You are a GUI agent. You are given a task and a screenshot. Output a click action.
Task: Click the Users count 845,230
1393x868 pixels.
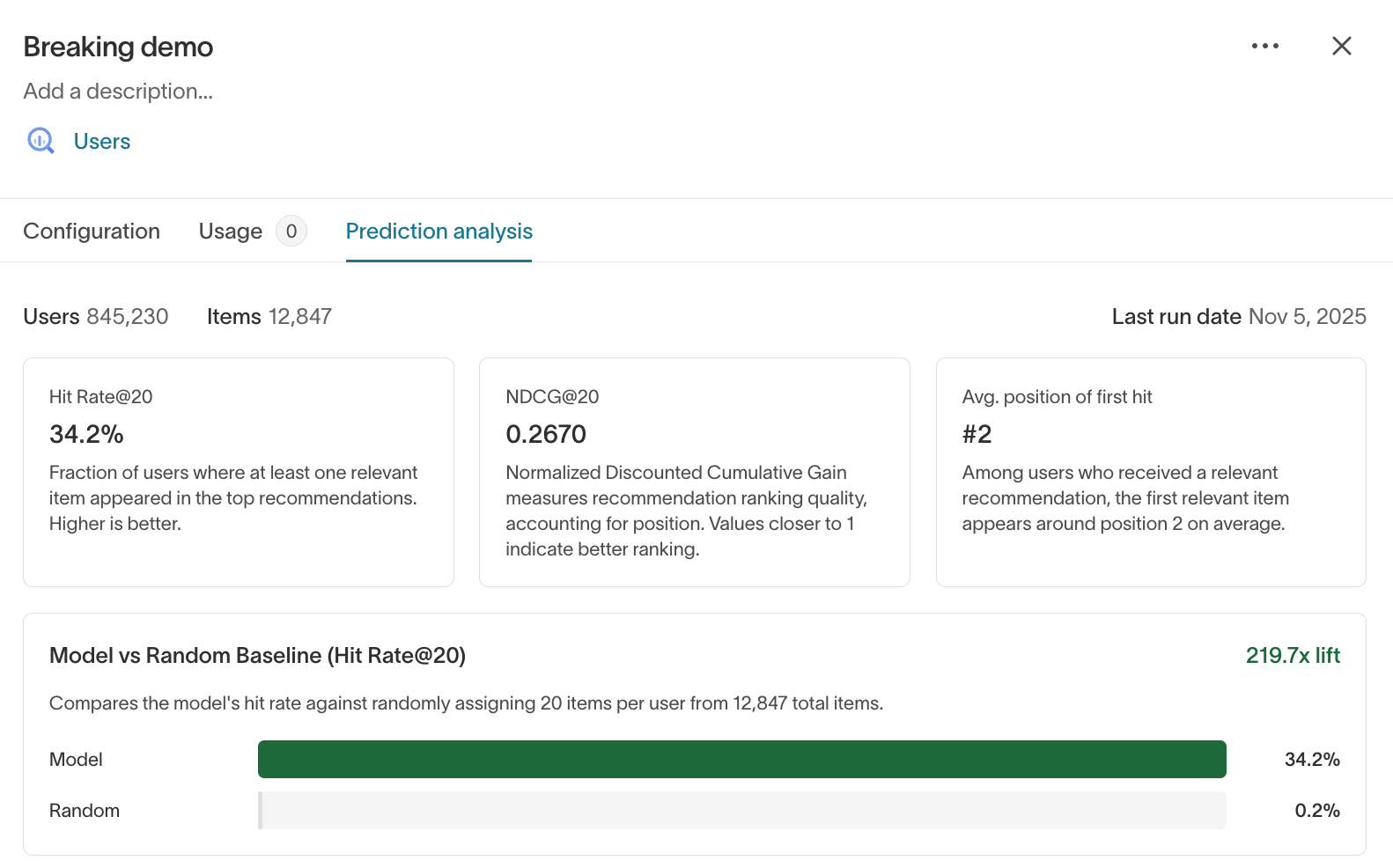coord(127,316)
